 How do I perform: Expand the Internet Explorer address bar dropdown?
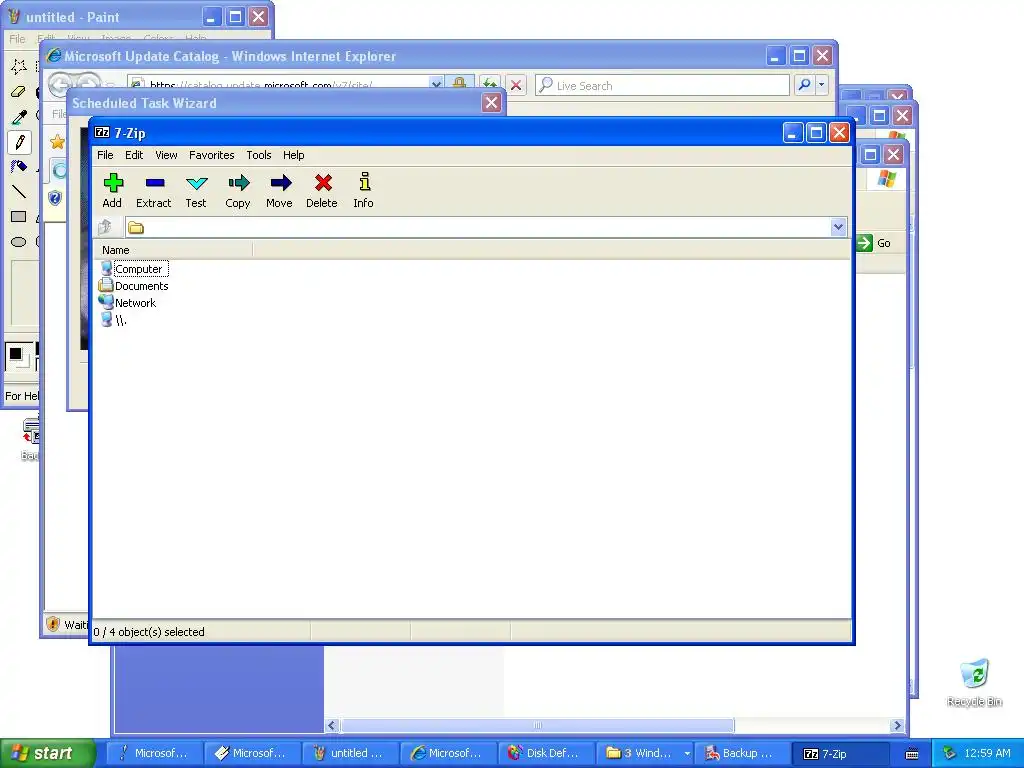pos(436,84)
